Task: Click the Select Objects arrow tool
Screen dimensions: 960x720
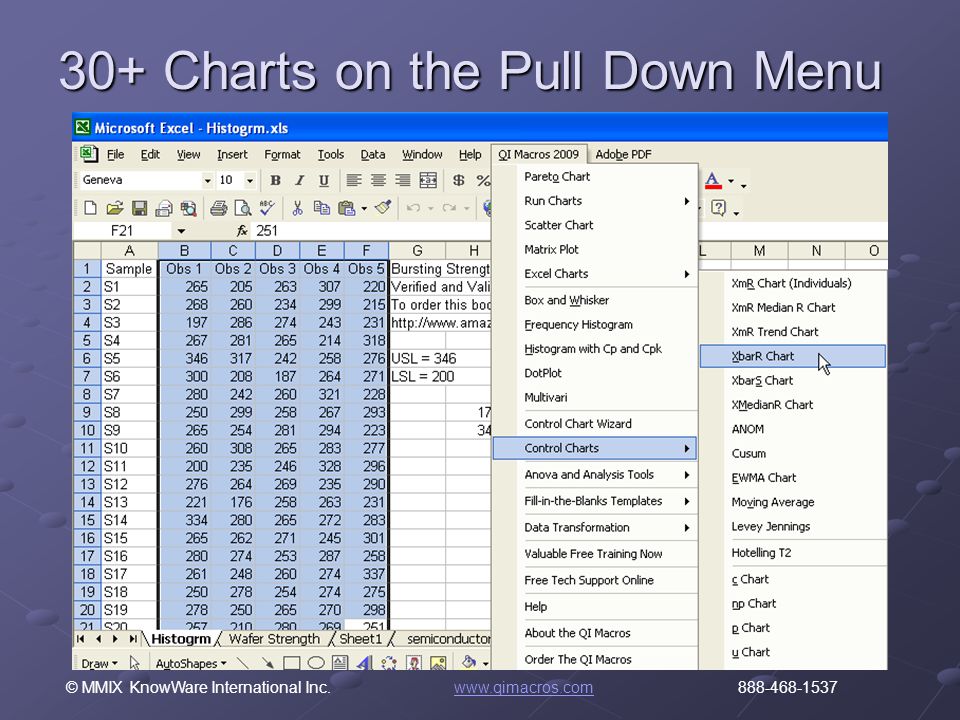Action: pos(135,663)
